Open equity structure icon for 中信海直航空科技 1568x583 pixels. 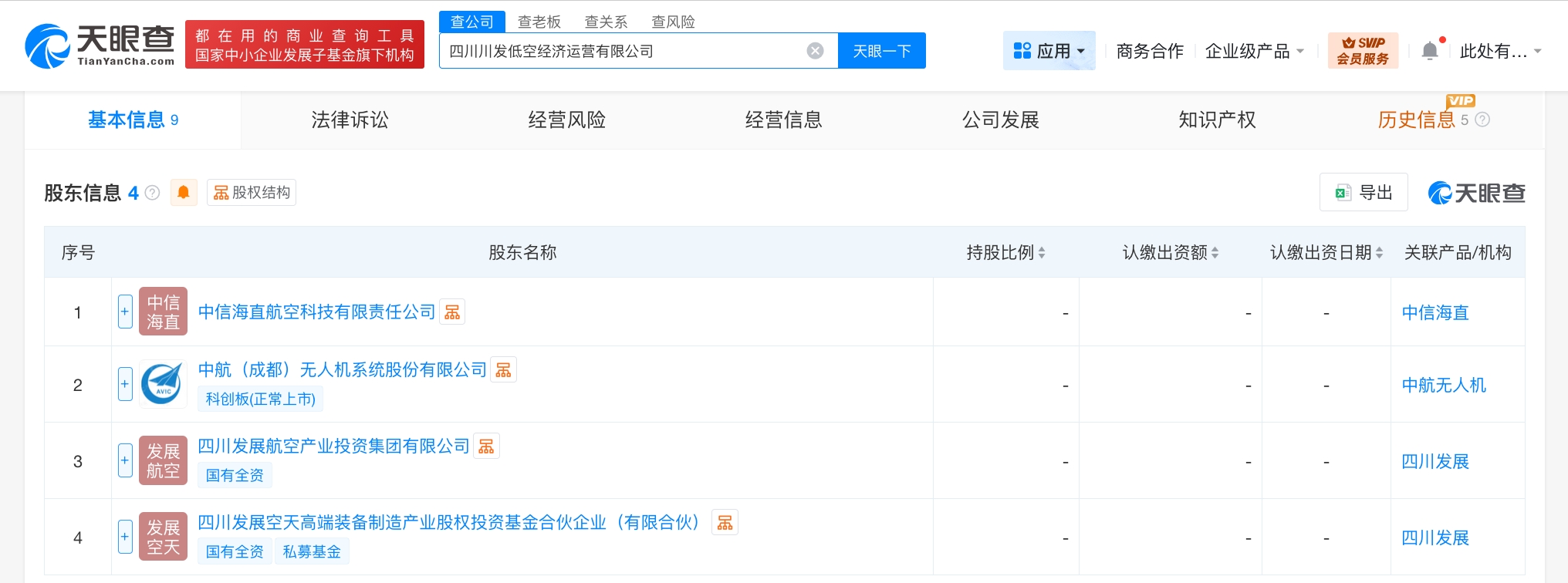coord(452,312)
